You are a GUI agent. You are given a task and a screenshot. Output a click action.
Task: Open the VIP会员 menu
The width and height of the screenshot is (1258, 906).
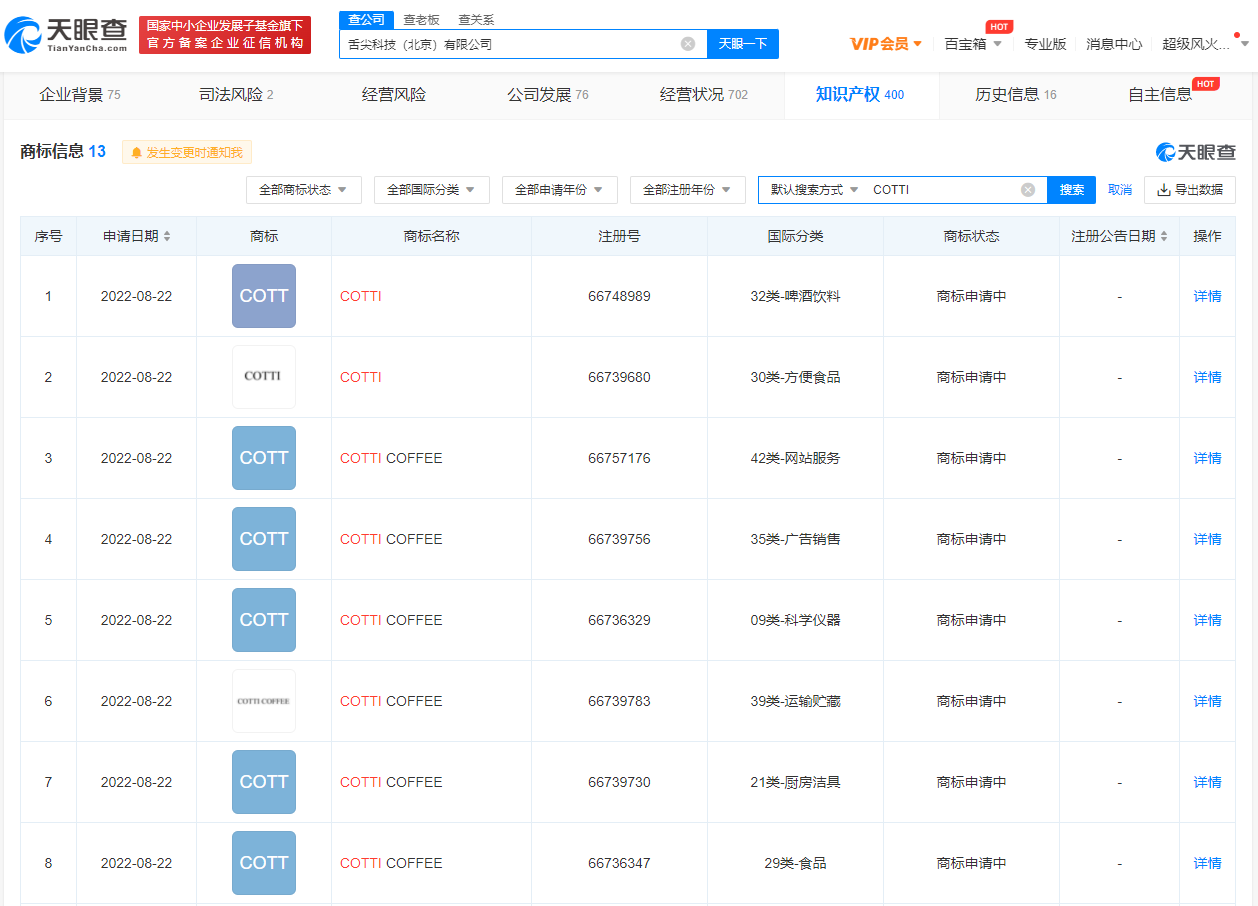(886, 44)
